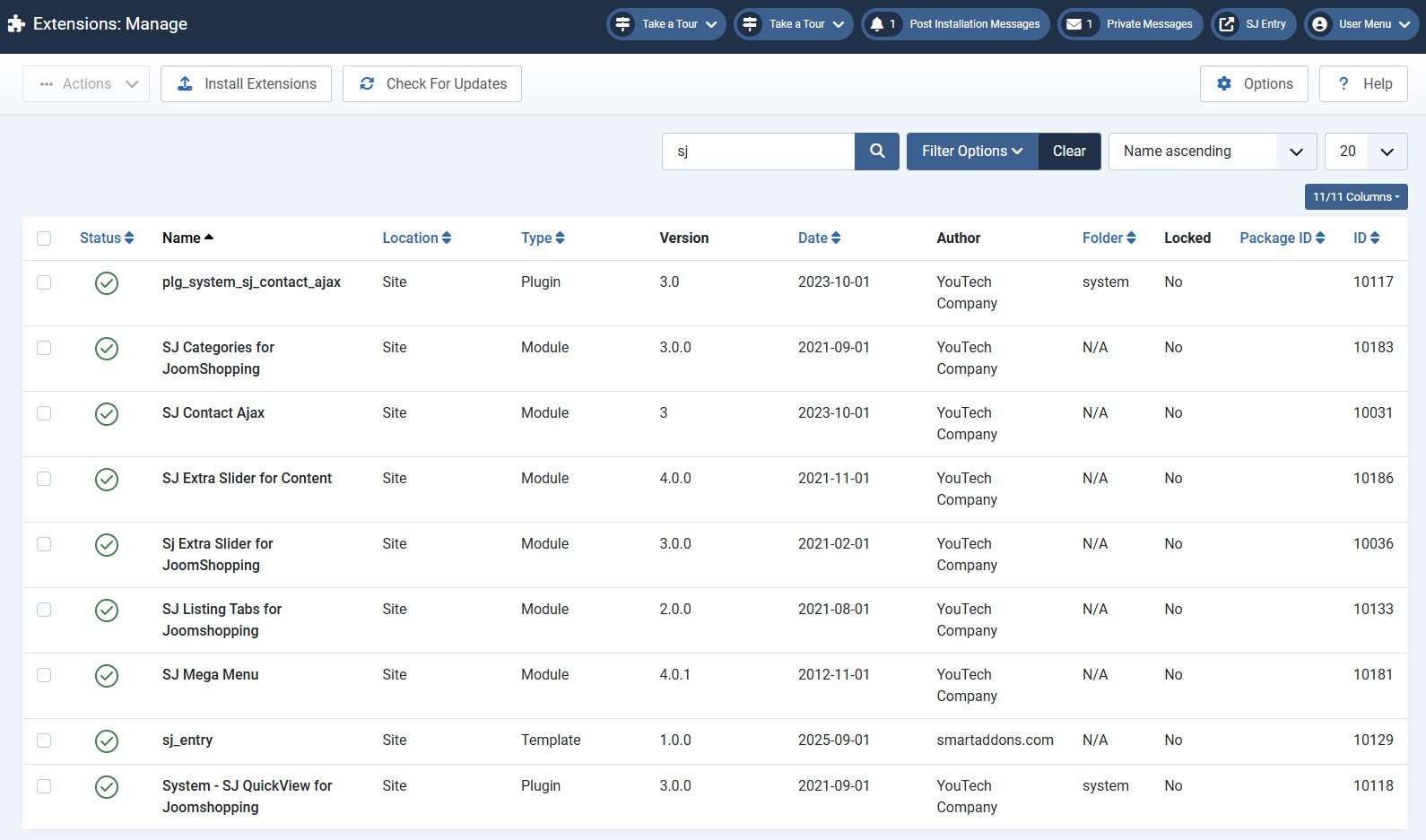Select checkbox for plg_system_sj_contact_ajax row

click(44, 283)
